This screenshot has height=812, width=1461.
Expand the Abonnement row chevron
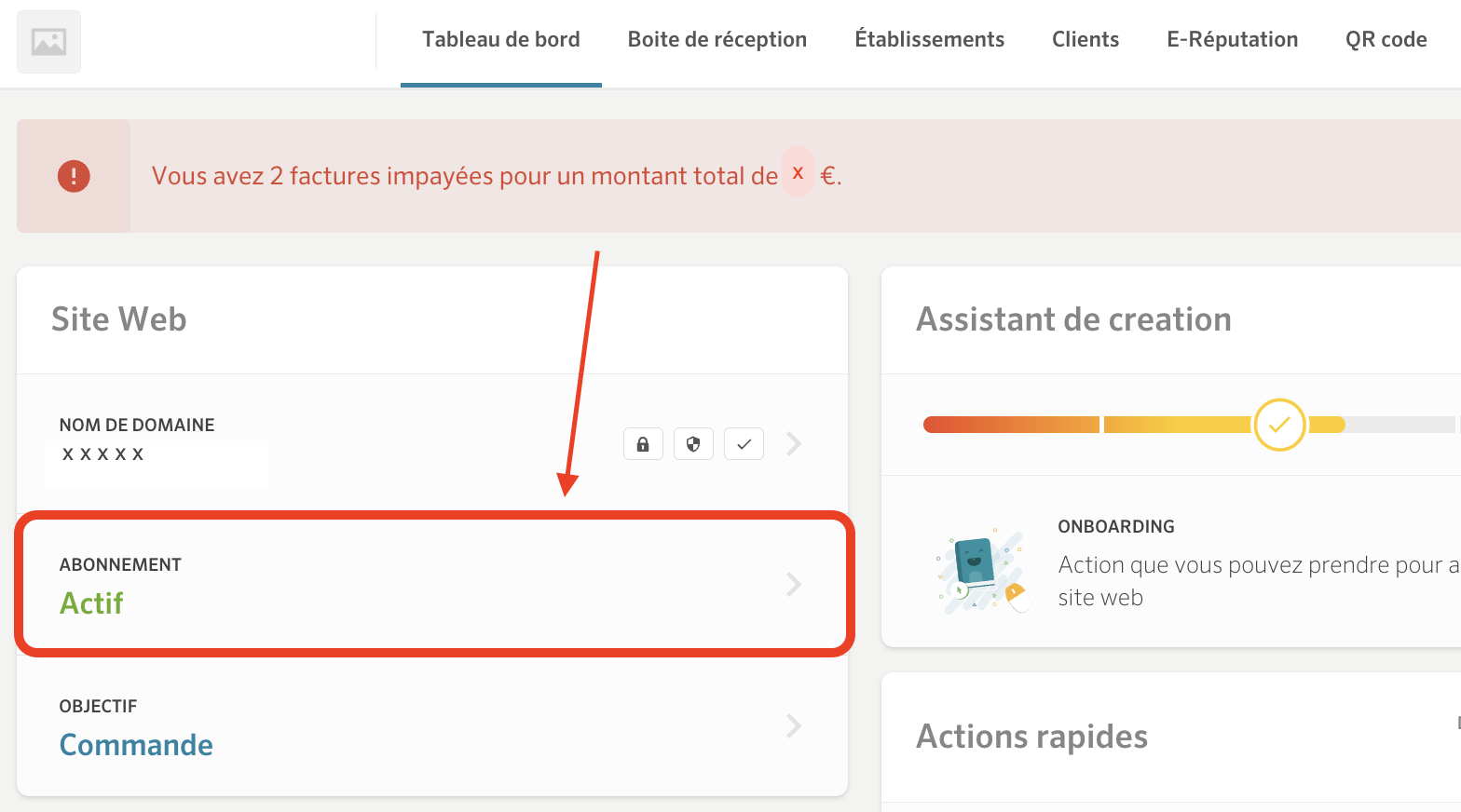point(794,584)
